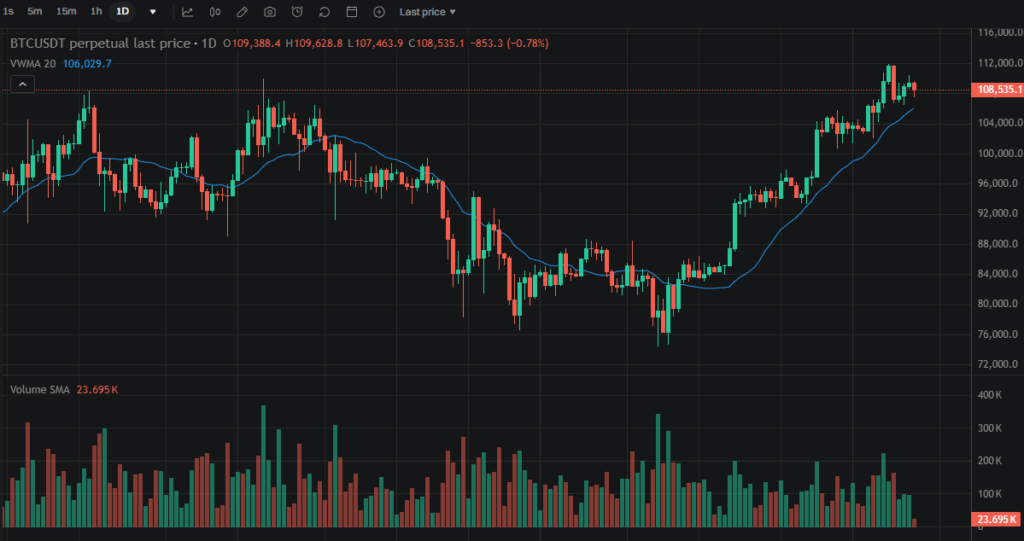Click the VWMA 20 indicator label
1024x541 pixels.
pyautogui.click(x=33, y=63)
